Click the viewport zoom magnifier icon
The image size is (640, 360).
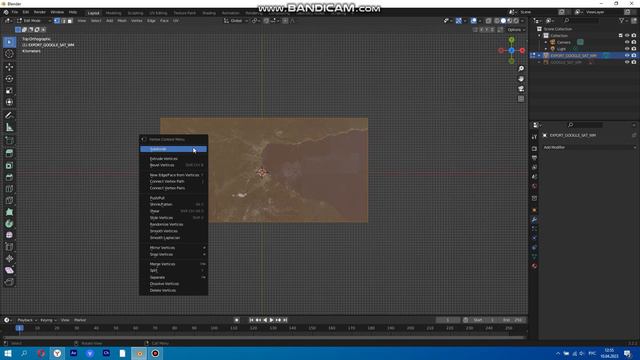click(521, 69)
